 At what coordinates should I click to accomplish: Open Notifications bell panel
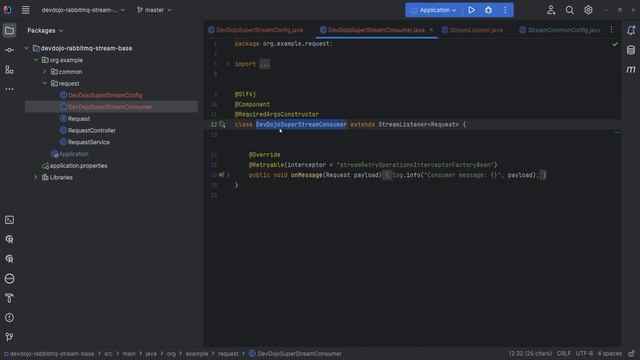pyautogui.click(x=631, y=30)
